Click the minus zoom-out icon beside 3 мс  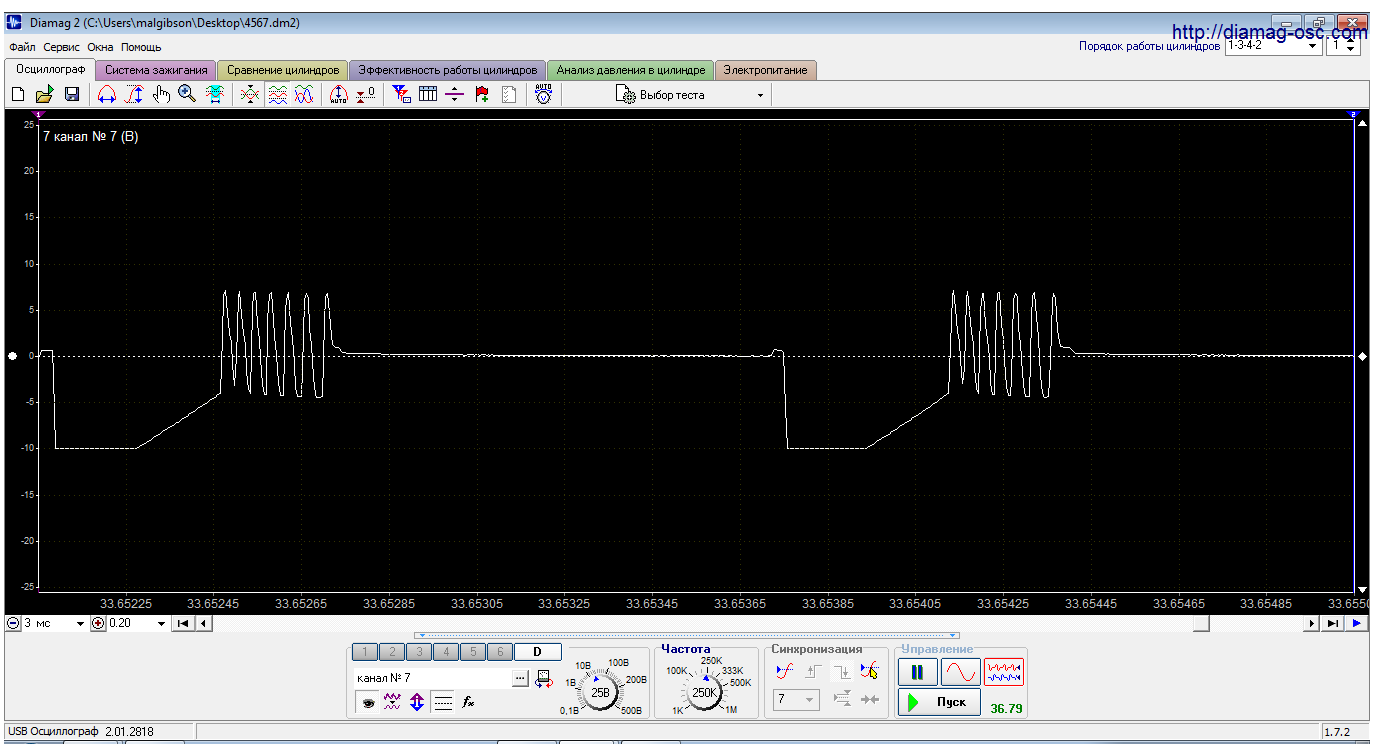[13, 623]
